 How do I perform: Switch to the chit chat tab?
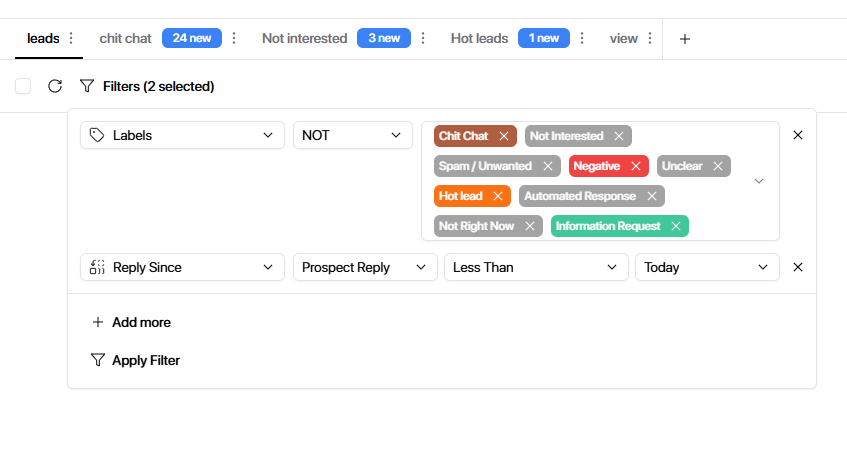coord(125,39)
